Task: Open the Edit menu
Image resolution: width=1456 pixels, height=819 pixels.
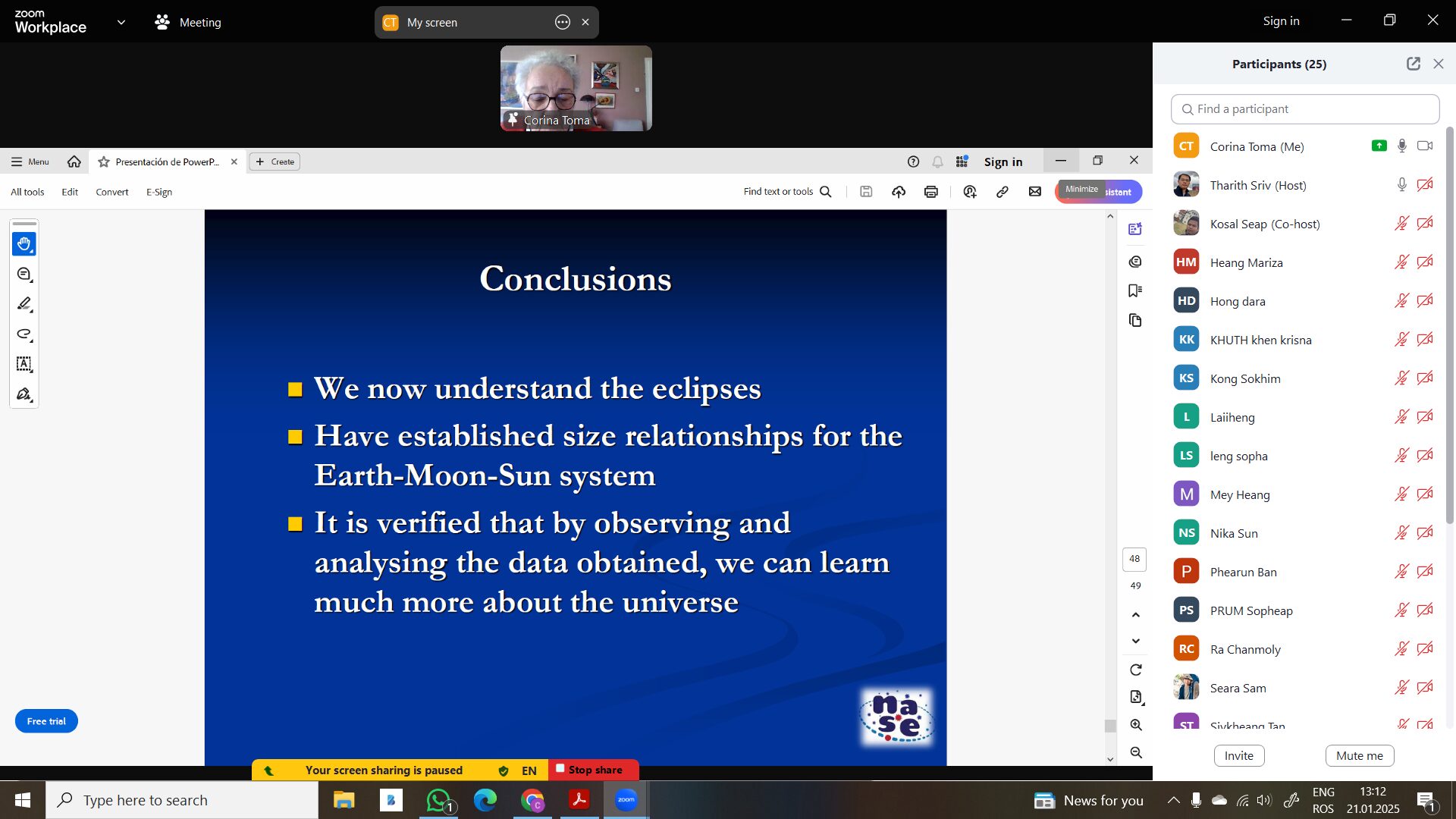Action: (x=70, y=192)
